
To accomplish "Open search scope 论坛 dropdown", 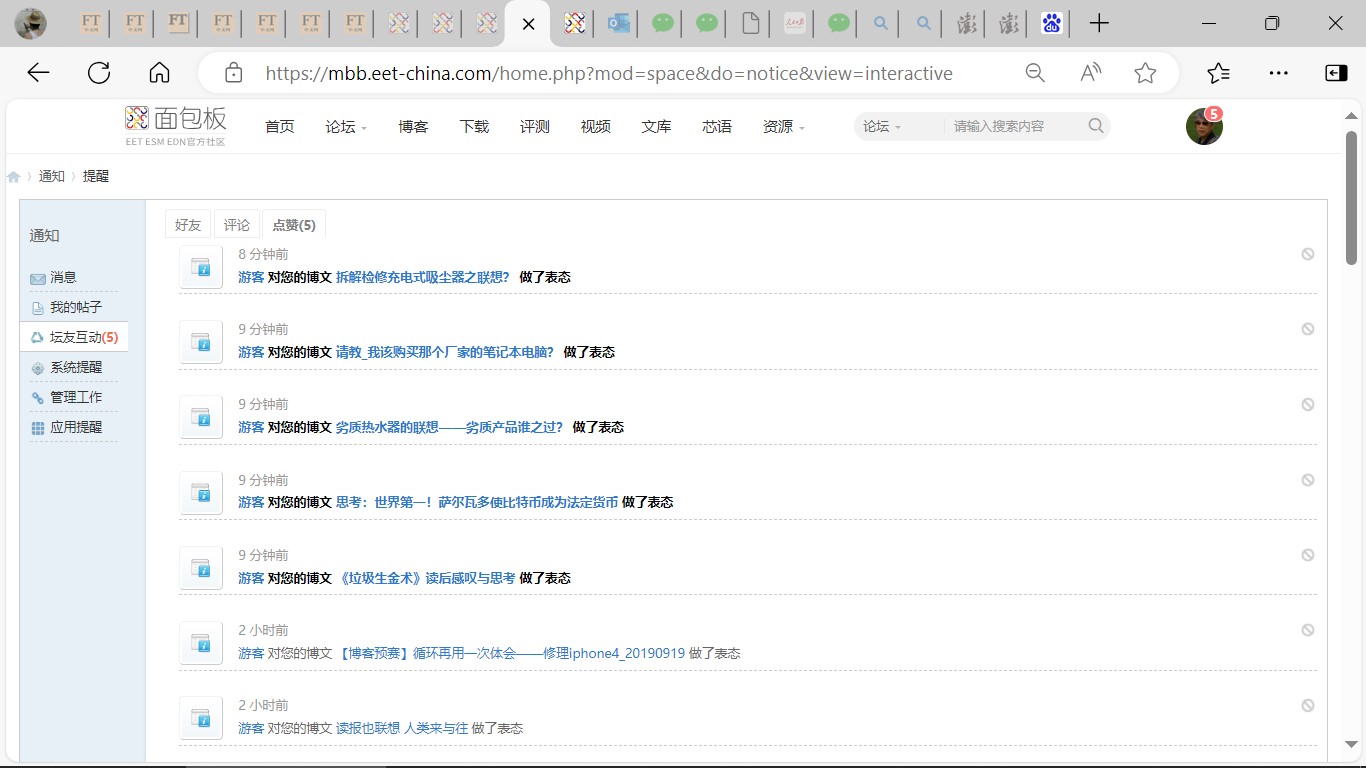I will tap(882, 127).
